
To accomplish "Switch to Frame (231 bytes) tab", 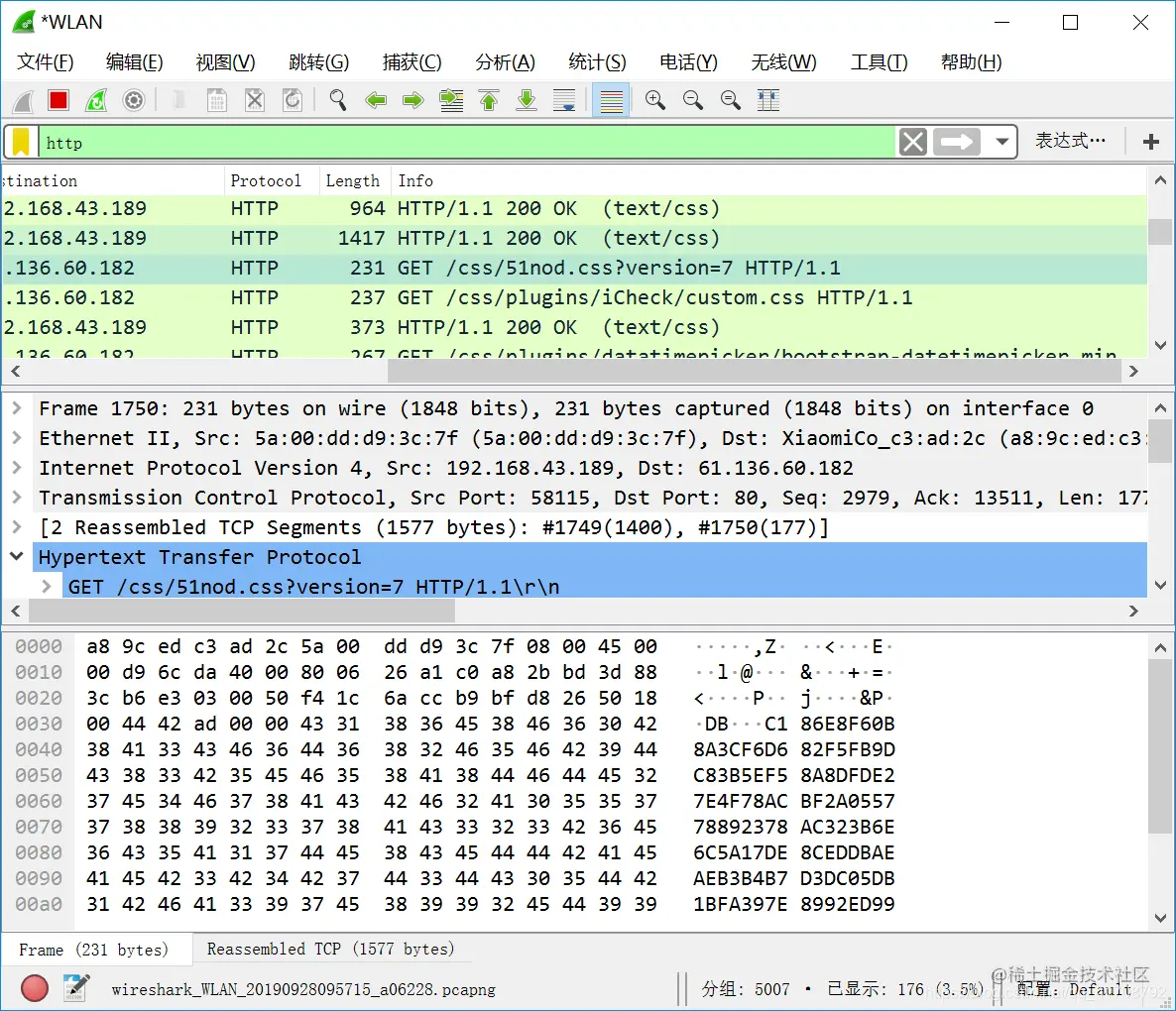I will pos(95,950).
